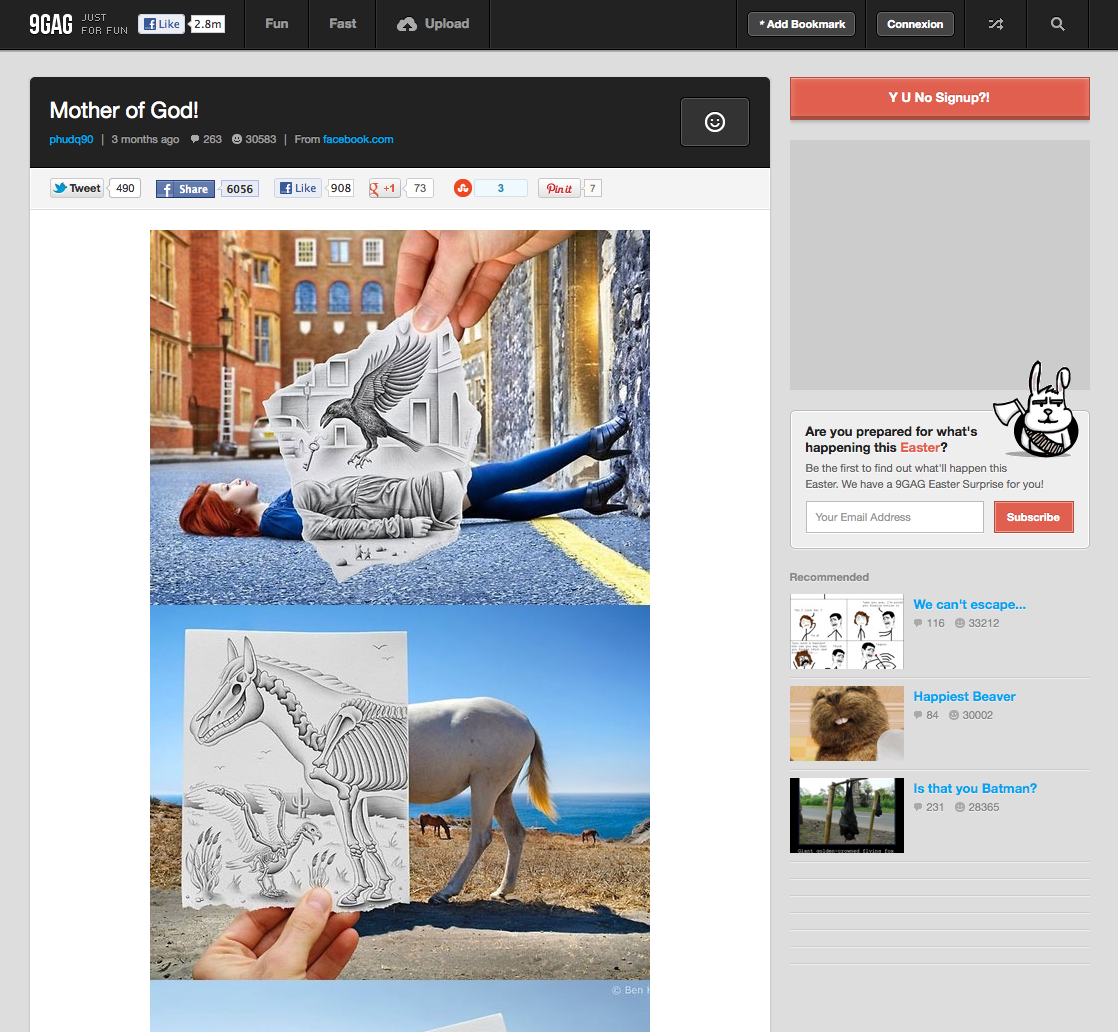
Task: Open 'Happiest Beaver' recommended link
Action: (964, 696)
